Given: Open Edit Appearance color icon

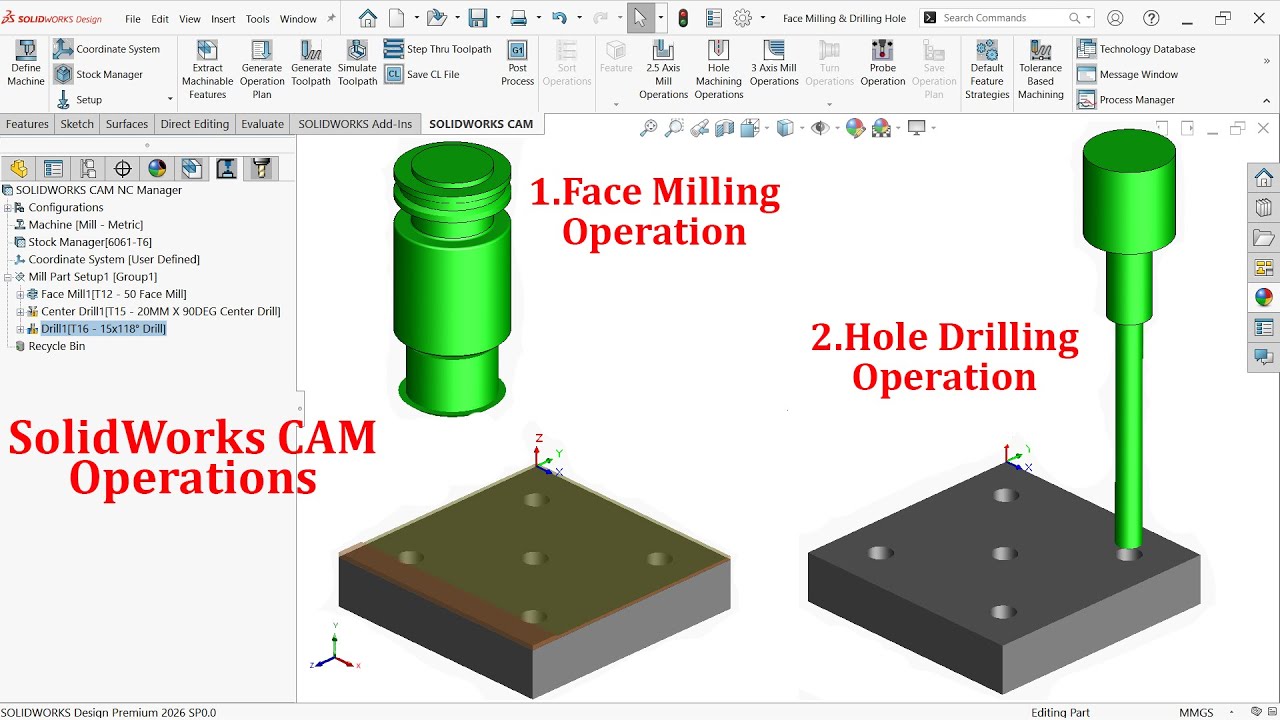Looking at the screenshot, I should click(855, 127).
